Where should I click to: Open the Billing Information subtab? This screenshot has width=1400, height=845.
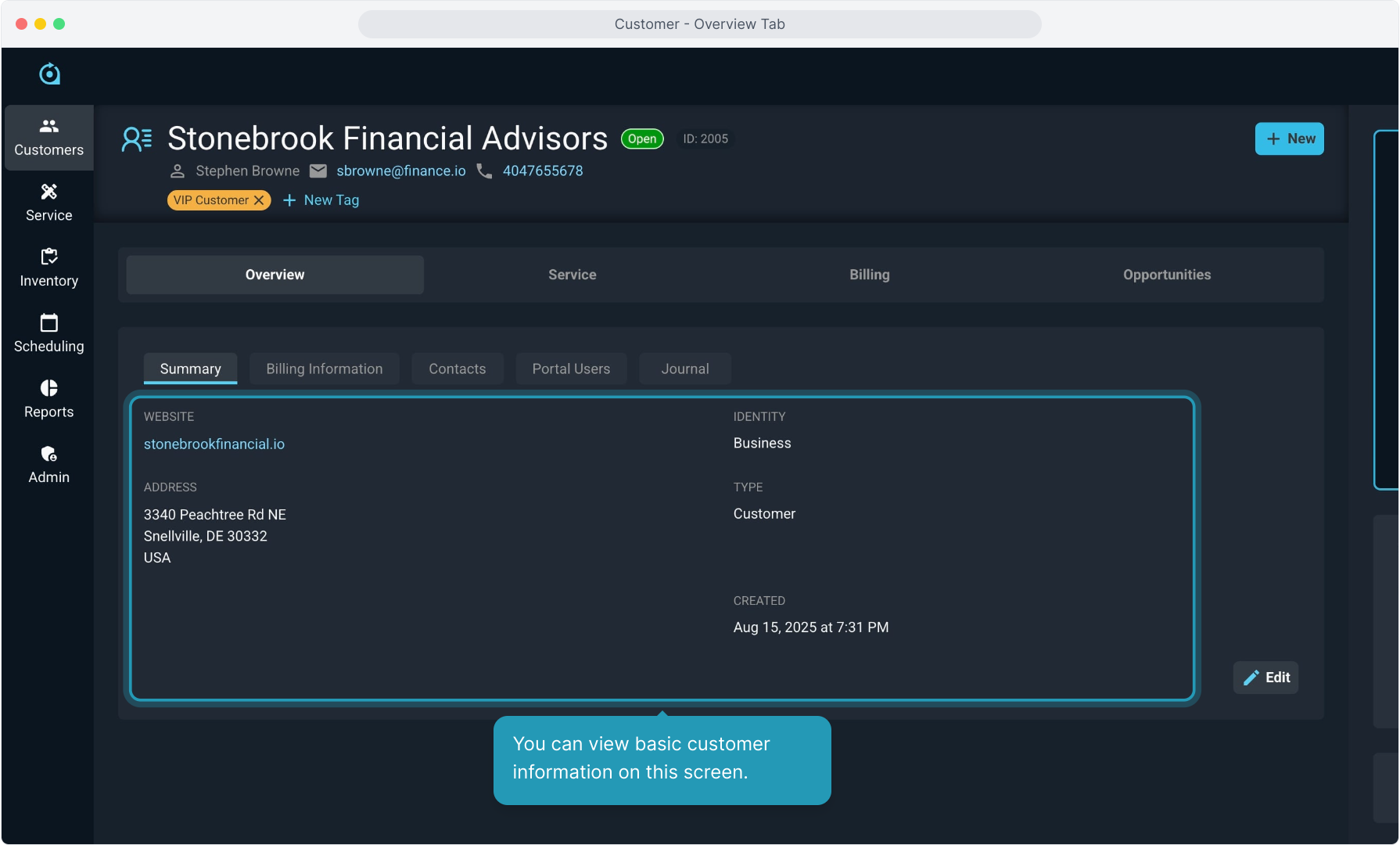pos(324,369)
